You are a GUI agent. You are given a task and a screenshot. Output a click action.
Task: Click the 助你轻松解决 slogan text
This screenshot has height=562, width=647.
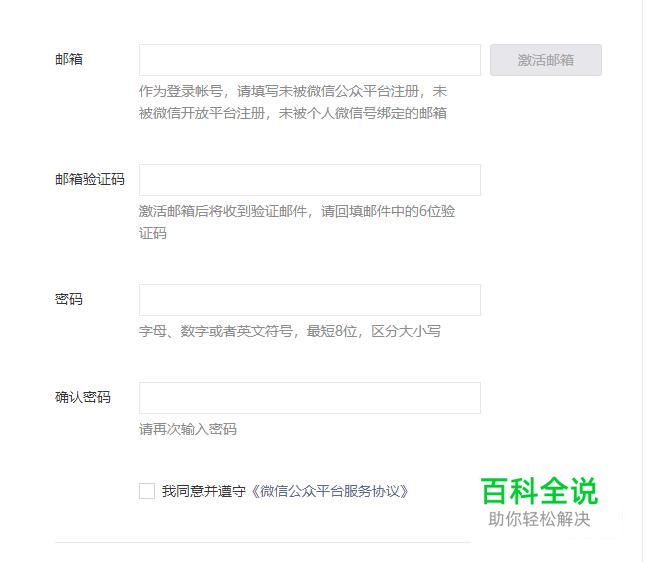(x=539, y=519)
